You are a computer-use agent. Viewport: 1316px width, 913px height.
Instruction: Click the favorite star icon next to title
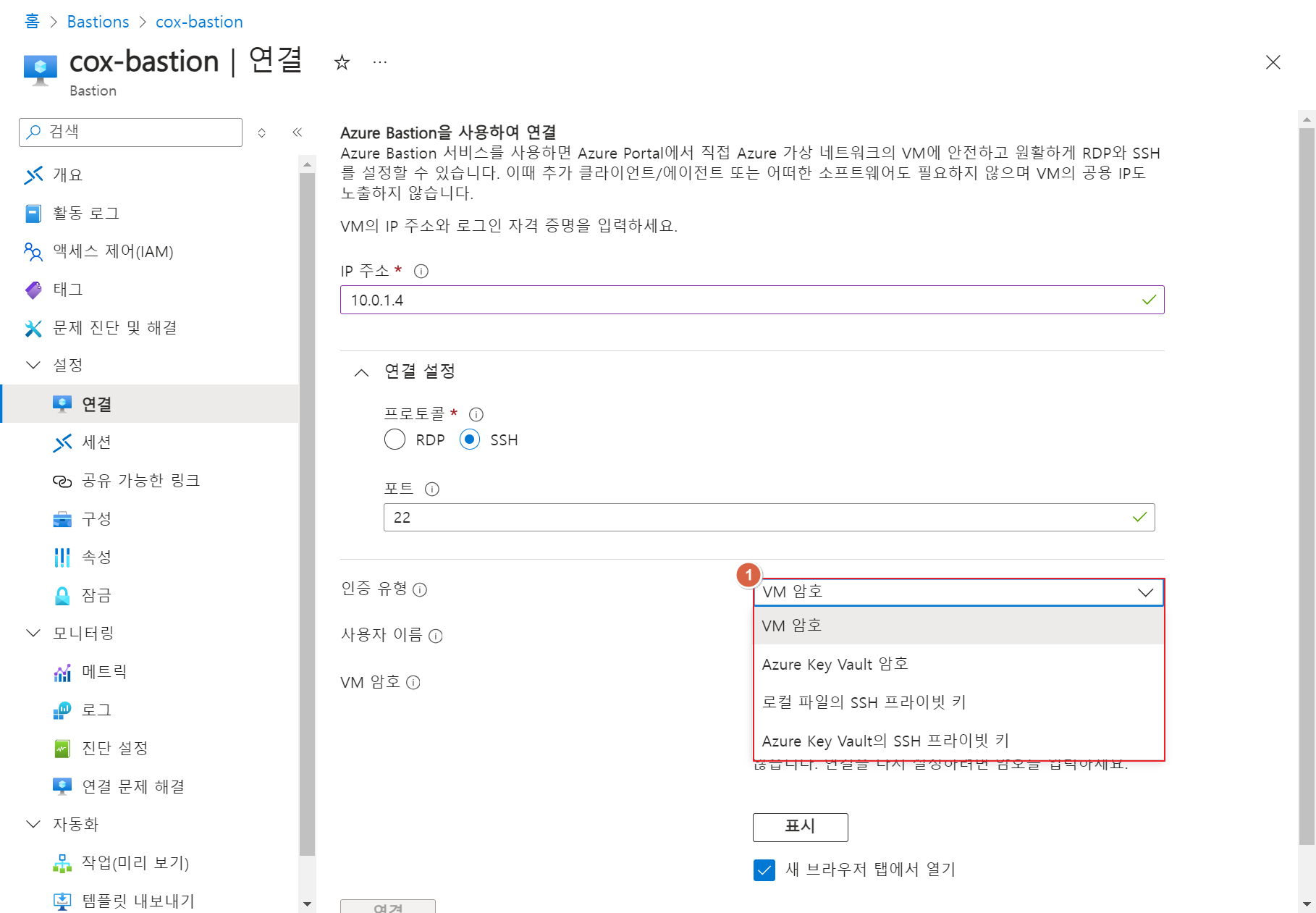(342, 62)
